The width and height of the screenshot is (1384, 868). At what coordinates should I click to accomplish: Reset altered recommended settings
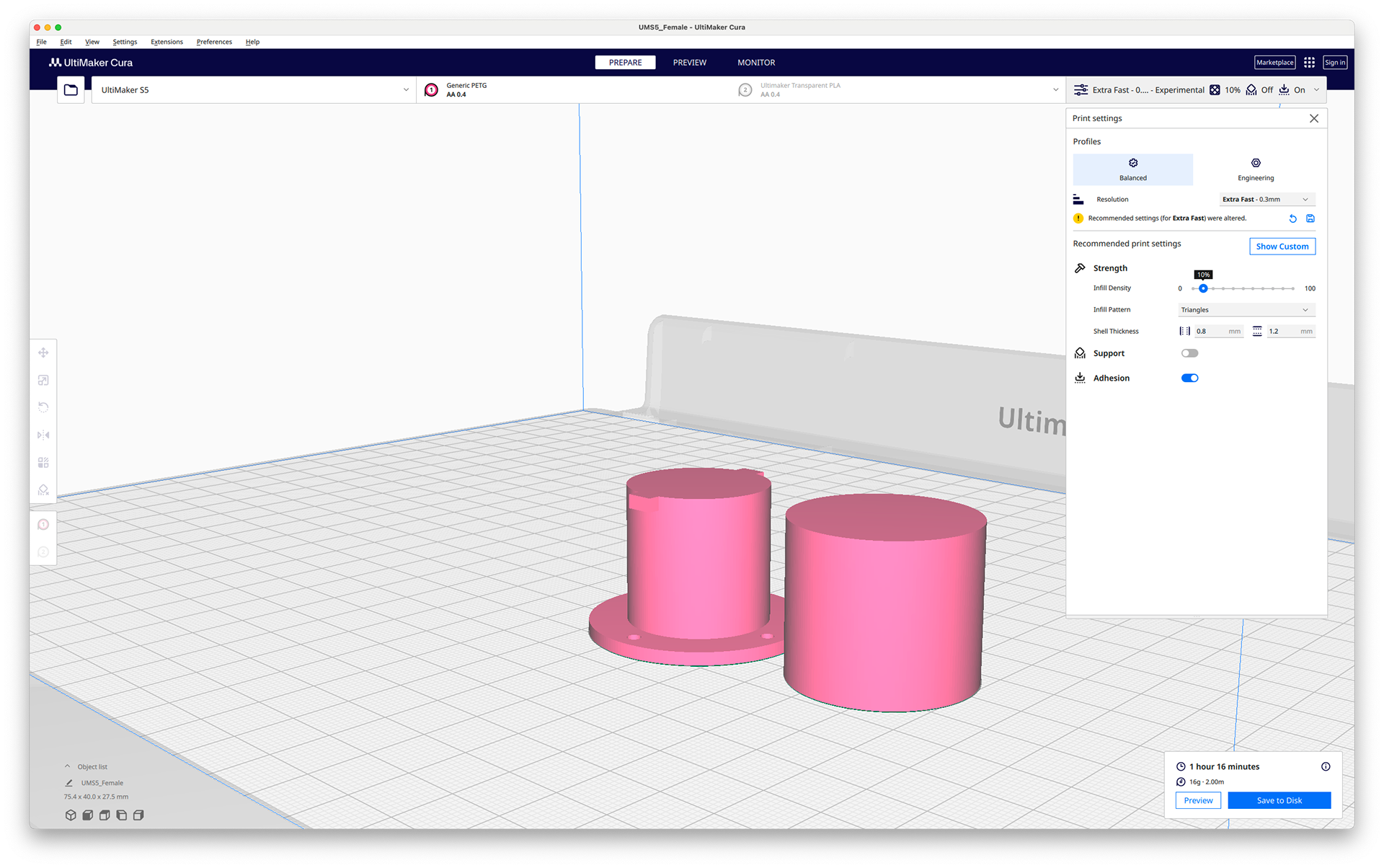point(1292,218)
